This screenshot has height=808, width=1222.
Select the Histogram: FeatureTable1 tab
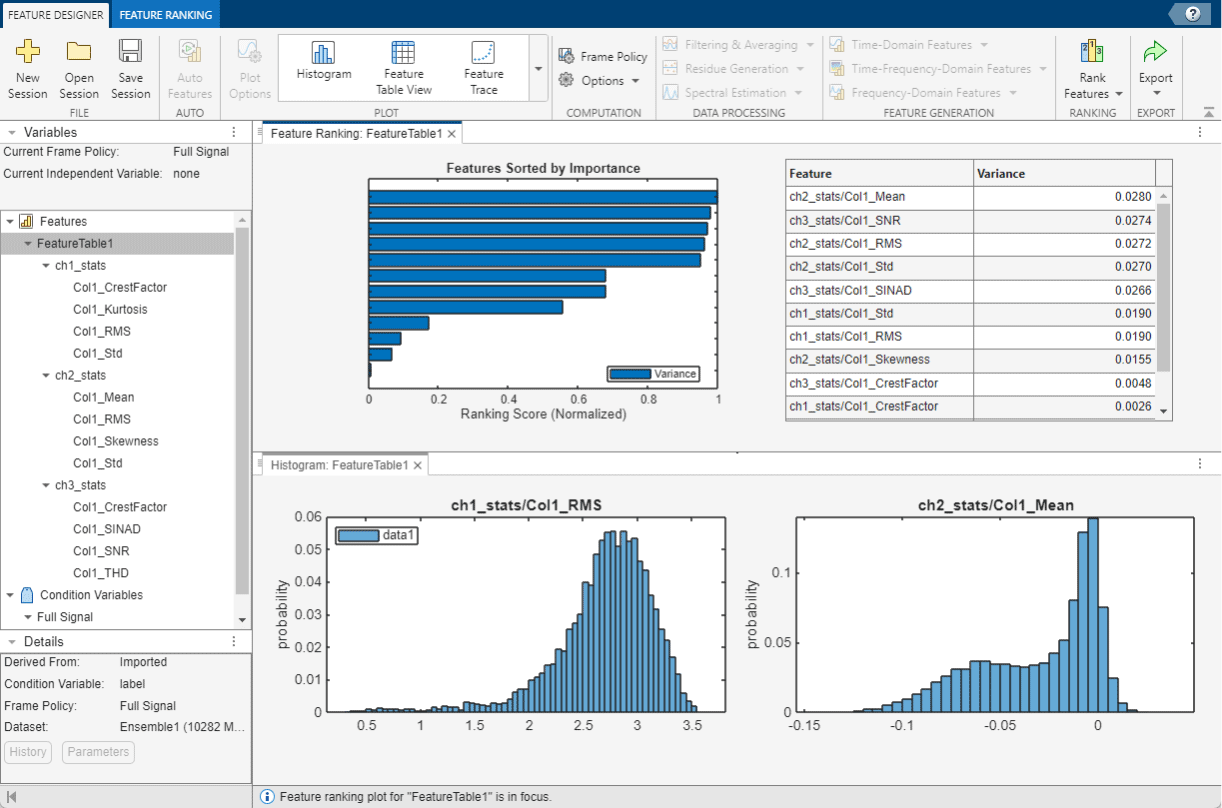pos(340,464)
